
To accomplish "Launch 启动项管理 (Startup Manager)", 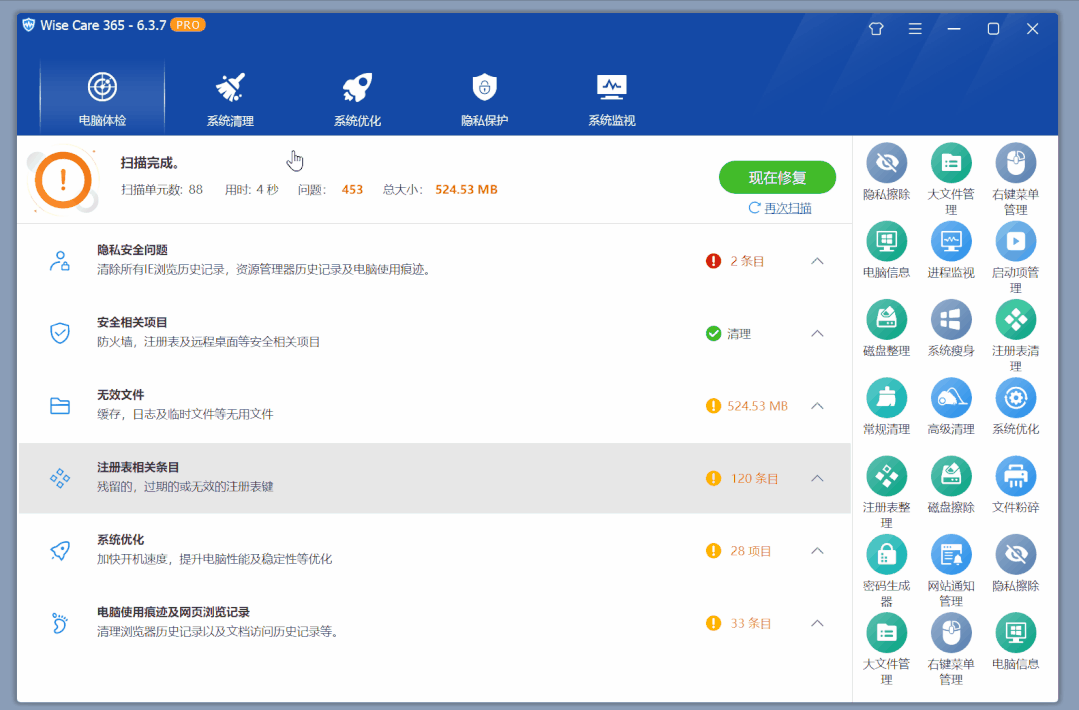I will click(1015, 242).
